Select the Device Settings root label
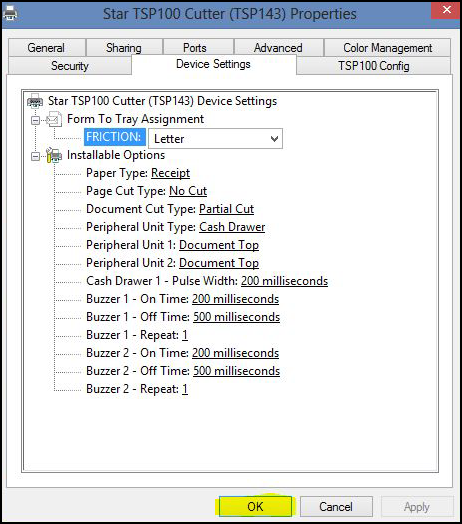This screenshot has height=524, width=462. point(162,101)
